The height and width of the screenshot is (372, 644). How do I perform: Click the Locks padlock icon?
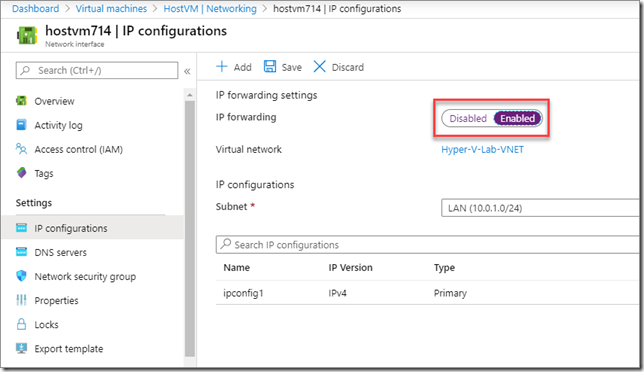point(21,324)
